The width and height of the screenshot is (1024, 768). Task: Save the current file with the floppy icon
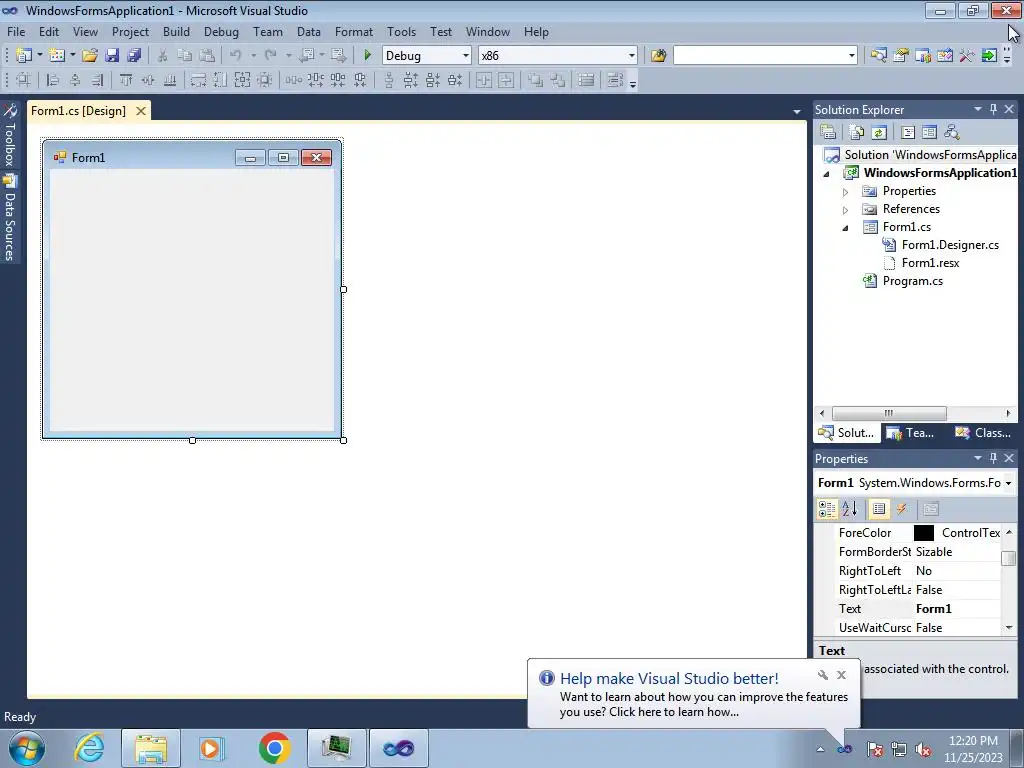[x=112, y=56]
